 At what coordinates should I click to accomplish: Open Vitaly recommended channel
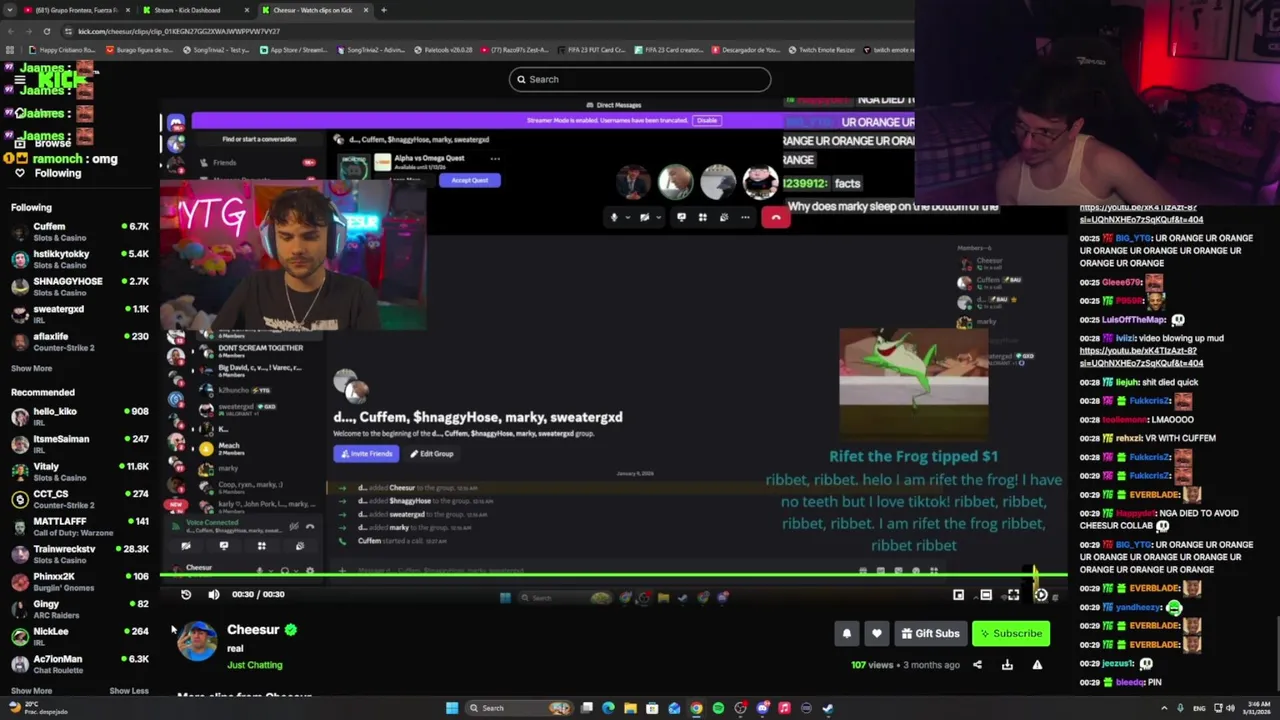(x=80, y=471)
